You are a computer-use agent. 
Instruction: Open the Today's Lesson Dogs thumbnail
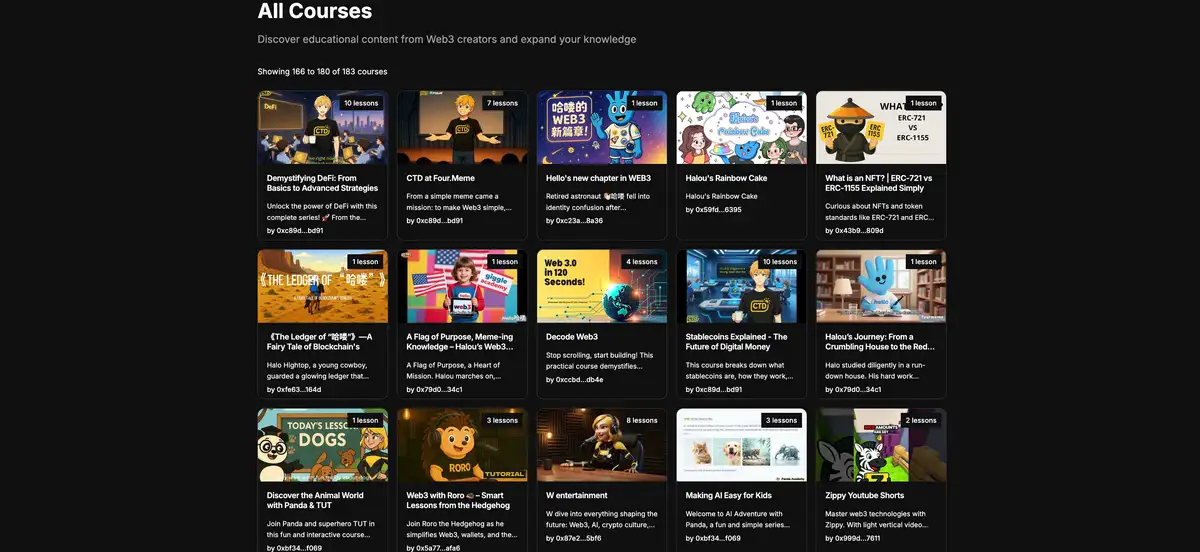click(x=322, y=446)
